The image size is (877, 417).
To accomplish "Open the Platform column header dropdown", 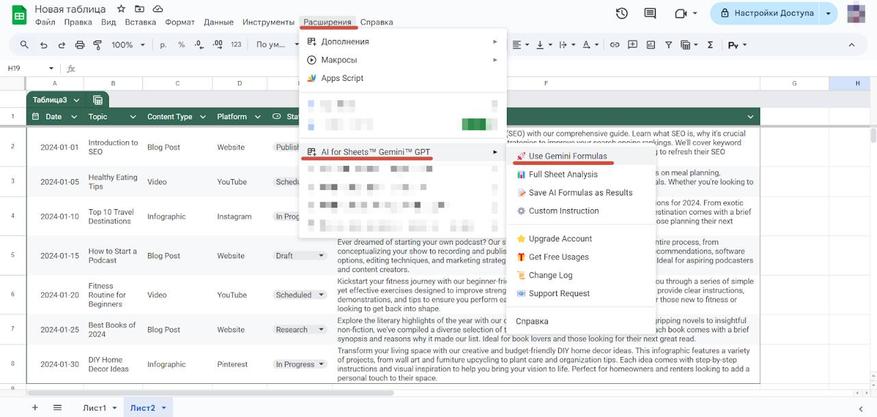I will pyautogui.click(x=257, y=117).
